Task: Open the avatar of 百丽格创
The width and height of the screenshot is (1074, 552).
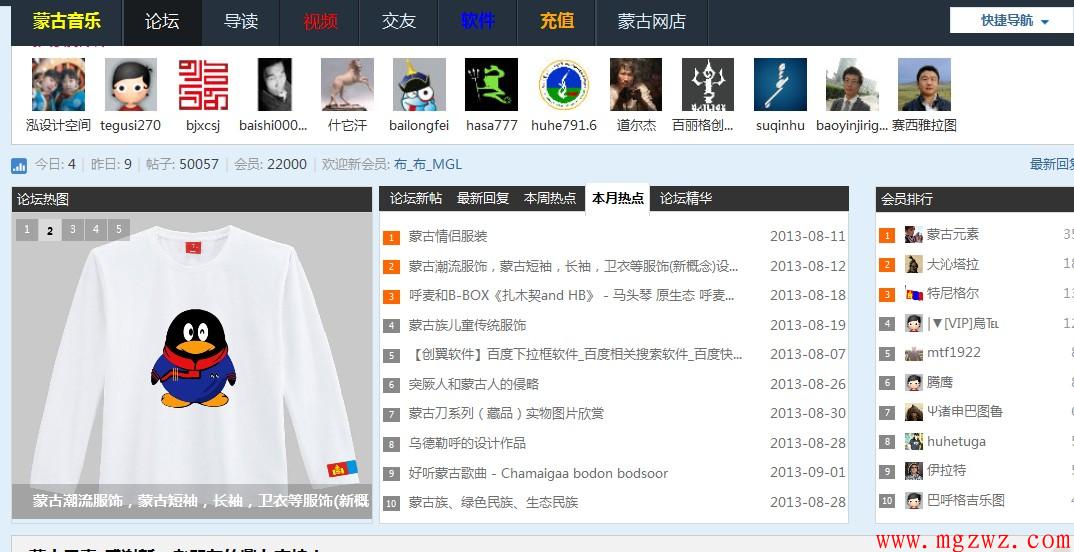Action: (708, 84)
